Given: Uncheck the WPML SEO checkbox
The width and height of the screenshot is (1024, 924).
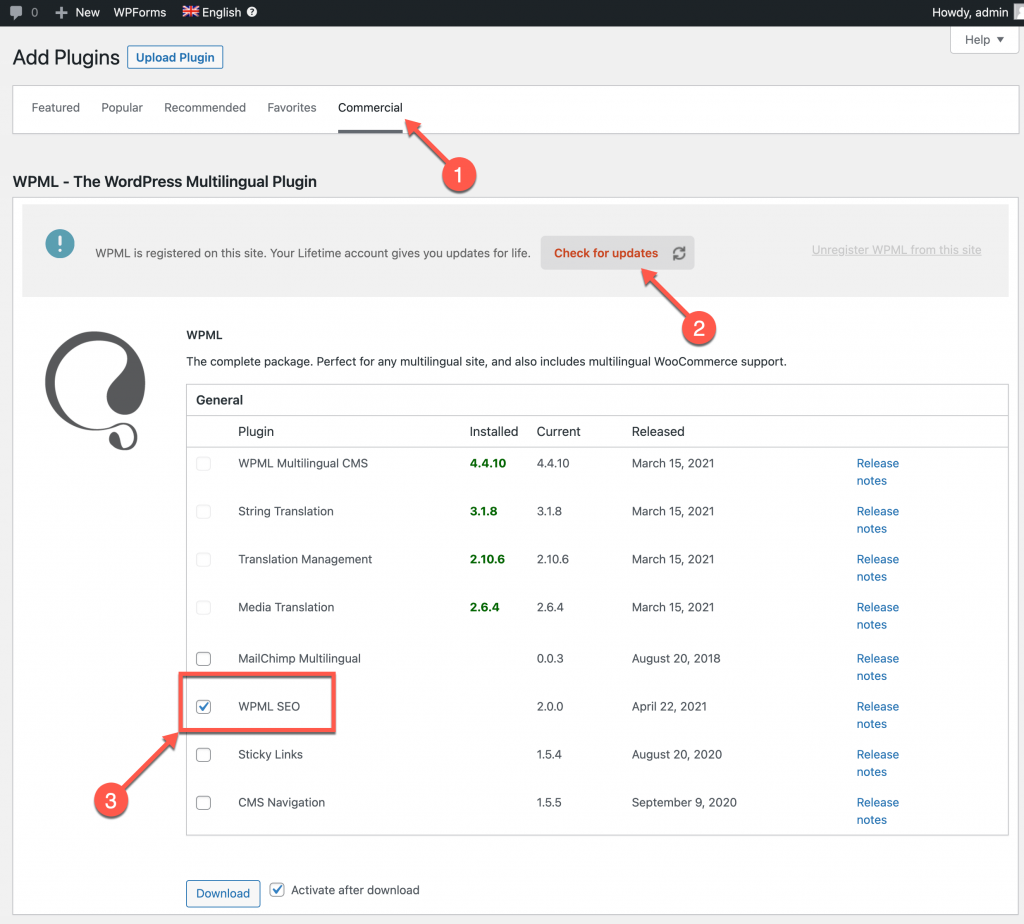Looking at the screenshot, I should [204, 707].
